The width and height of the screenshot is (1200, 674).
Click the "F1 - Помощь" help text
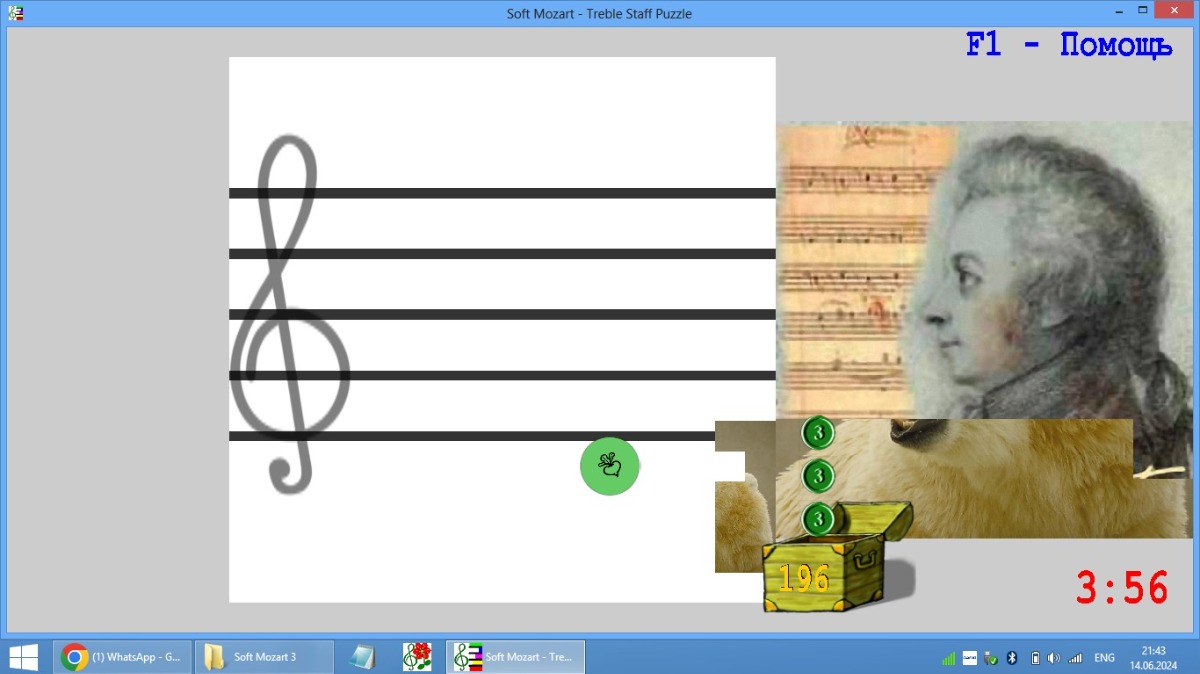point(1069,45)
